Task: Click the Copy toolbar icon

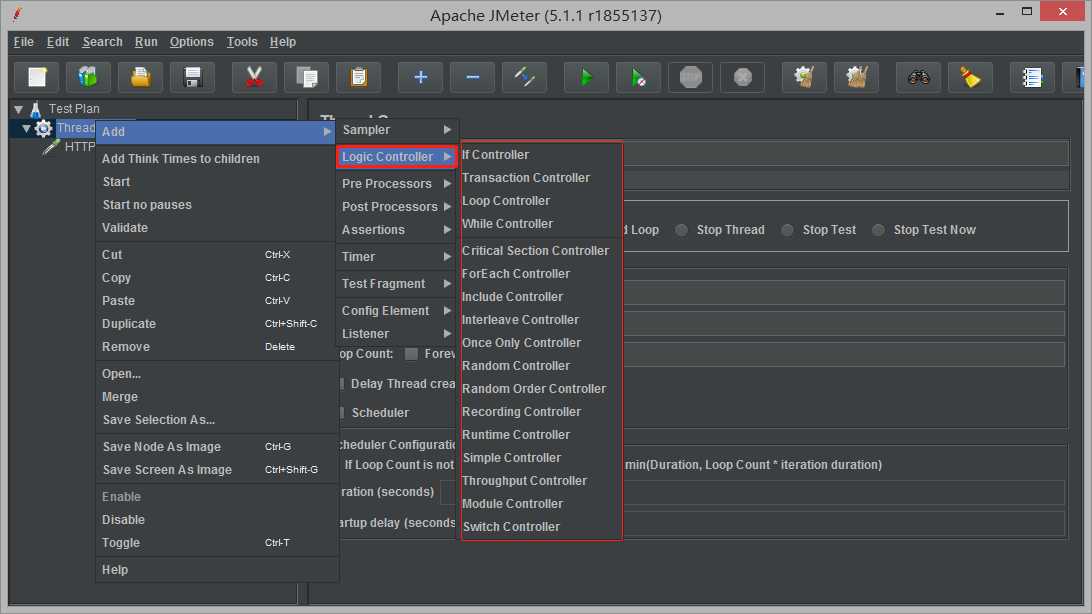Action: pos(306,77)
